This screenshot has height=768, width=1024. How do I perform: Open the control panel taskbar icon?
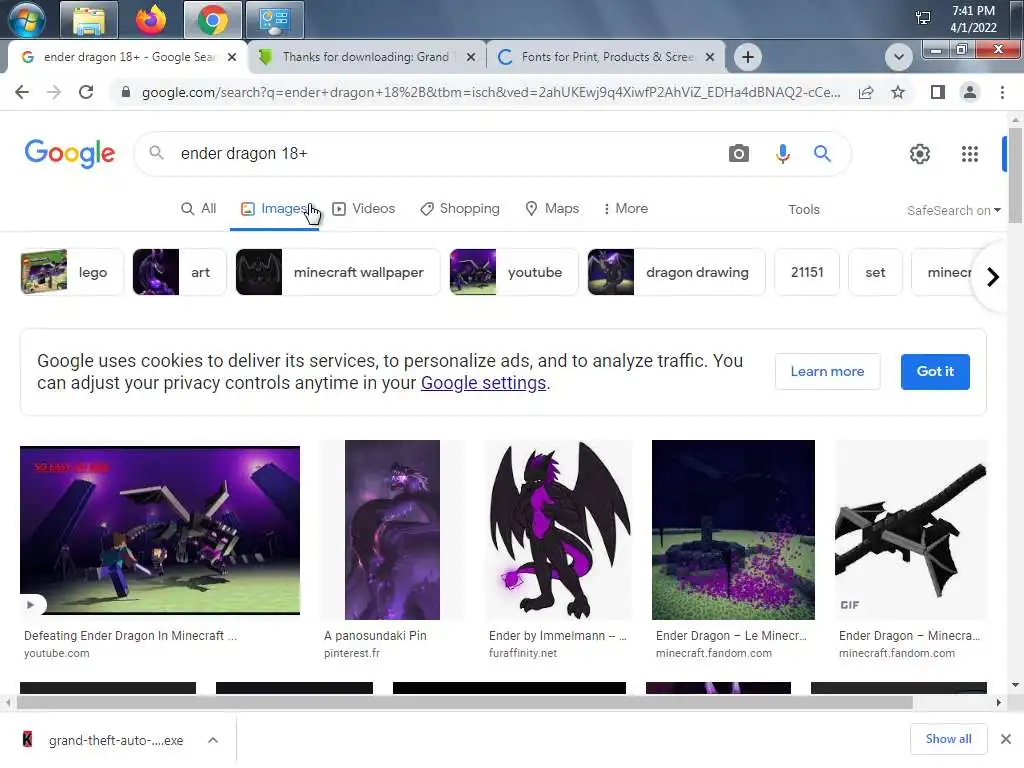click(275, 20)
